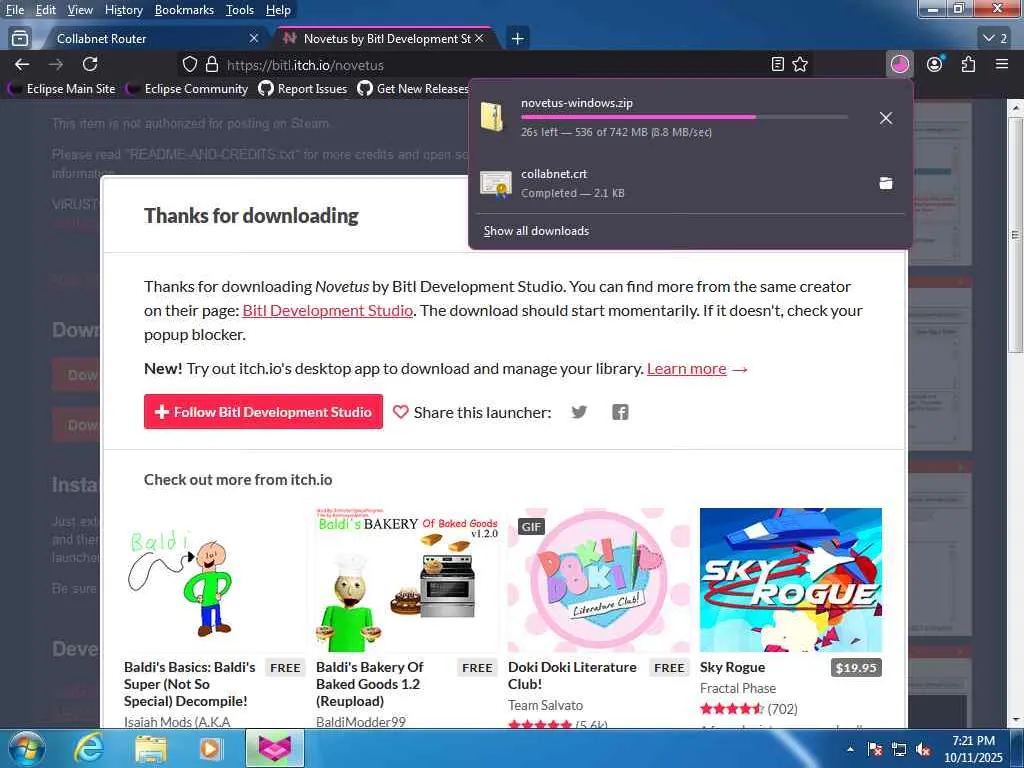Click the Sky Rogue title link
The height and width of the screenshot is (768, 1024).
click(x=732, y=667)
